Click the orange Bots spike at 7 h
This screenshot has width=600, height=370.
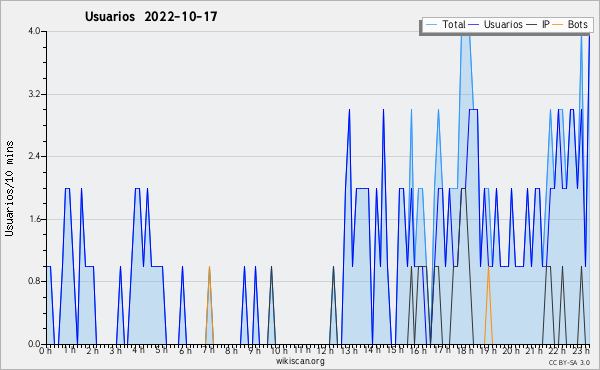click(209, 305)
